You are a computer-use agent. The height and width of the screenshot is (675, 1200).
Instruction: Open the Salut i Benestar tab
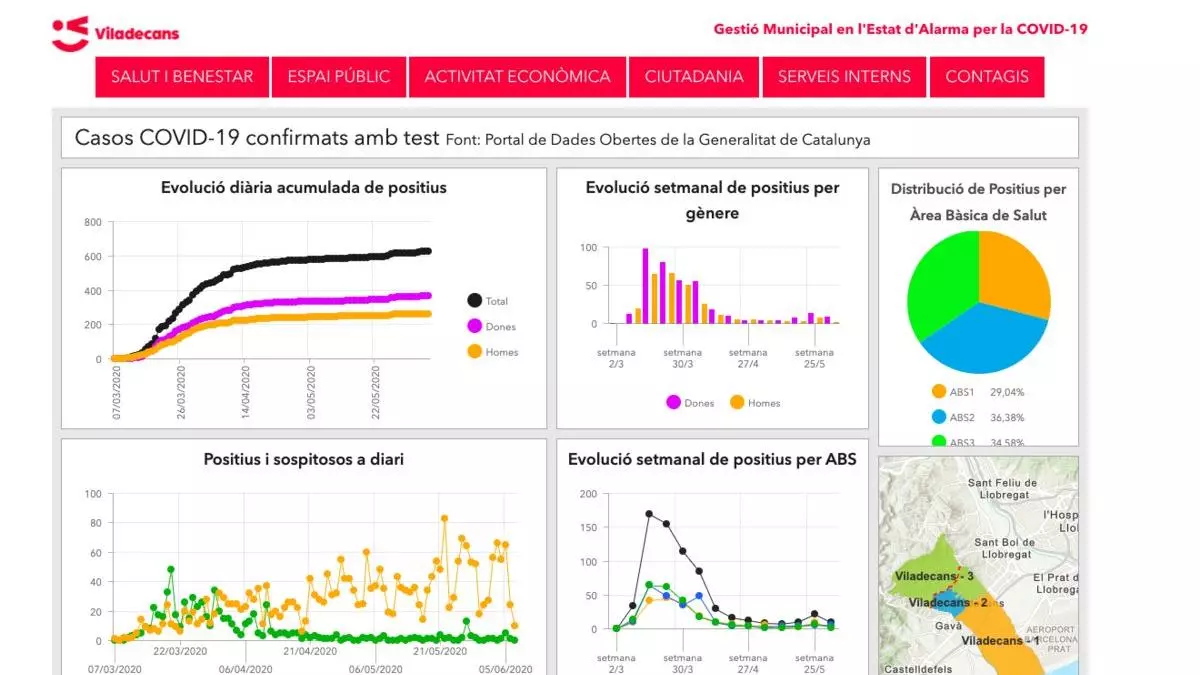point(182,77)
